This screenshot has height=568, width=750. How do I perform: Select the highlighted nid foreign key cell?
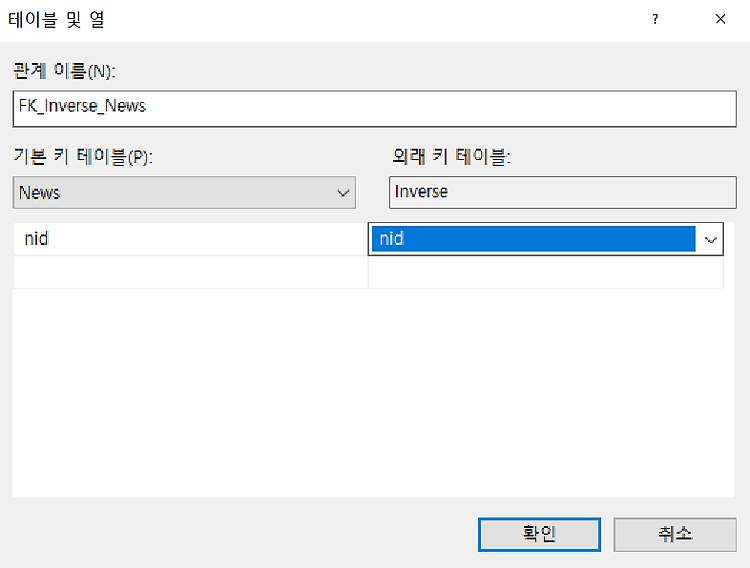coord(533,239)
